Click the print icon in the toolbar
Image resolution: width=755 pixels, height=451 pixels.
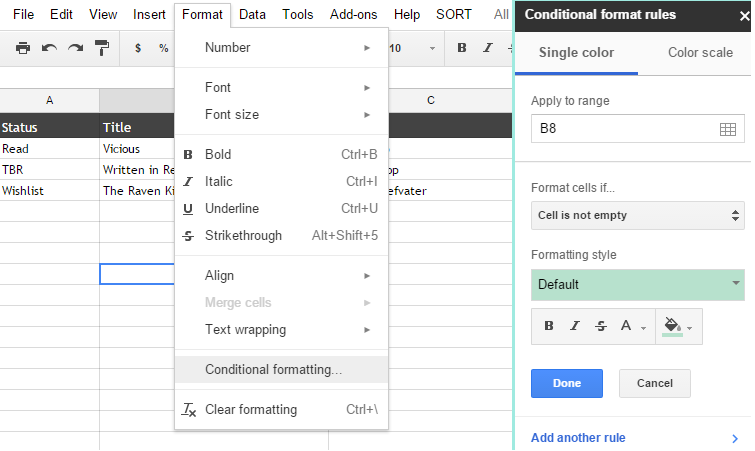(x=23, y=48)
